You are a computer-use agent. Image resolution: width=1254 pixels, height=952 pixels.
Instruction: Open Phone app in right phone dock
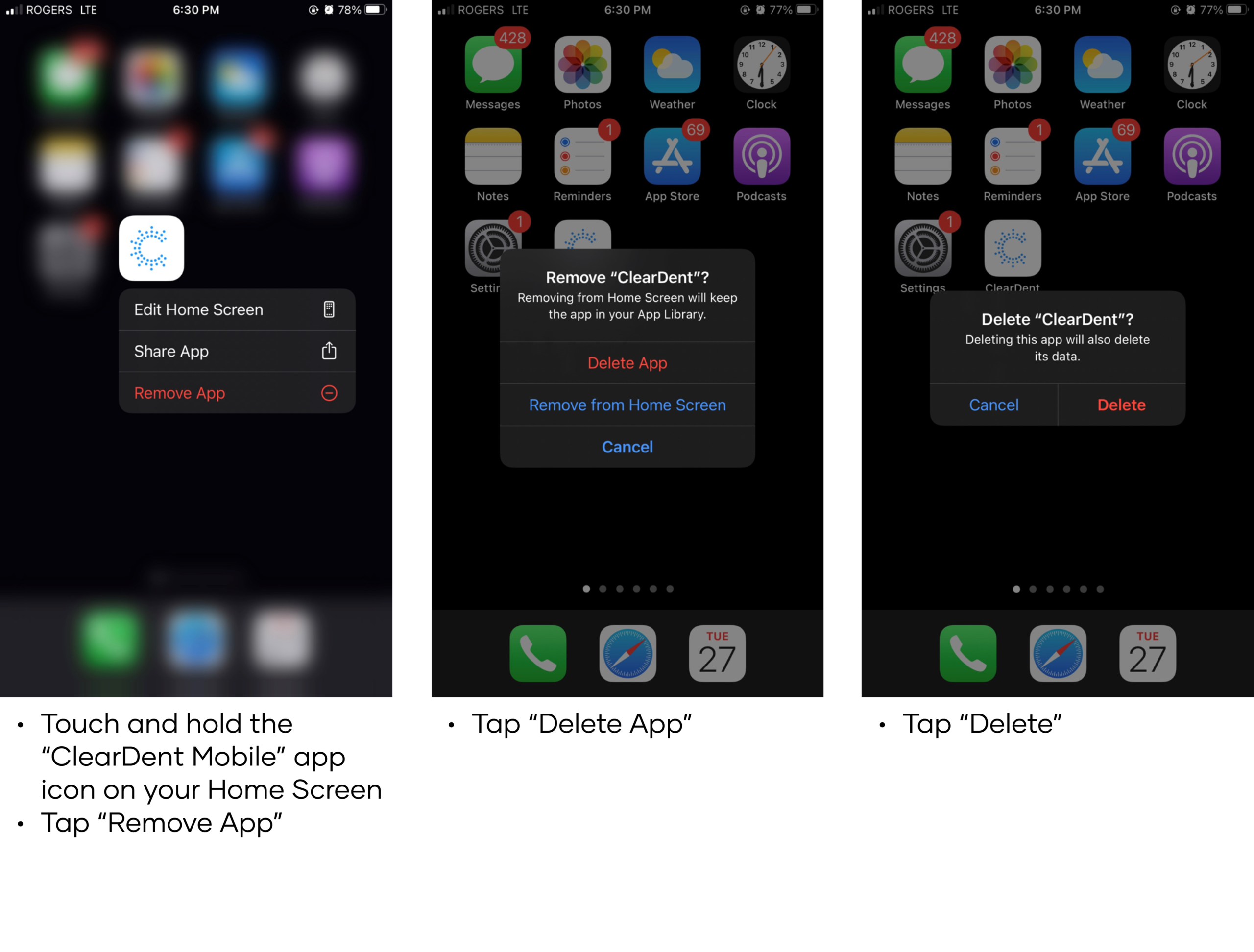[968, 653]
